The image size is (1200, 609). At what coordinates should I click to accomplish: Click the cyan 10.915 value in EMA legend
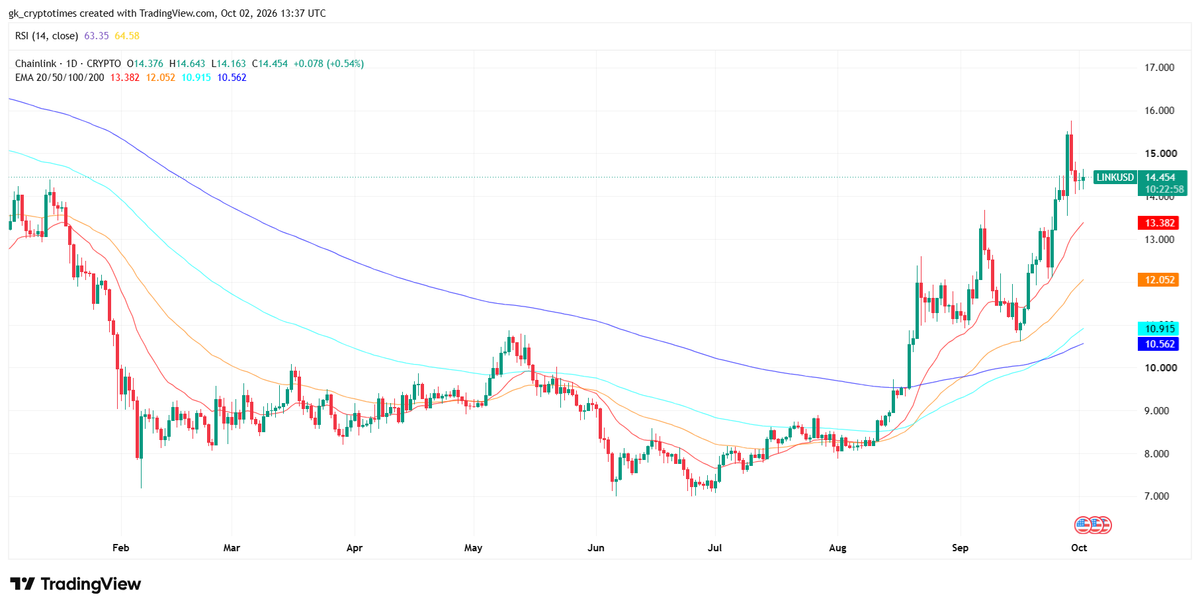click(x=198, y=77)
